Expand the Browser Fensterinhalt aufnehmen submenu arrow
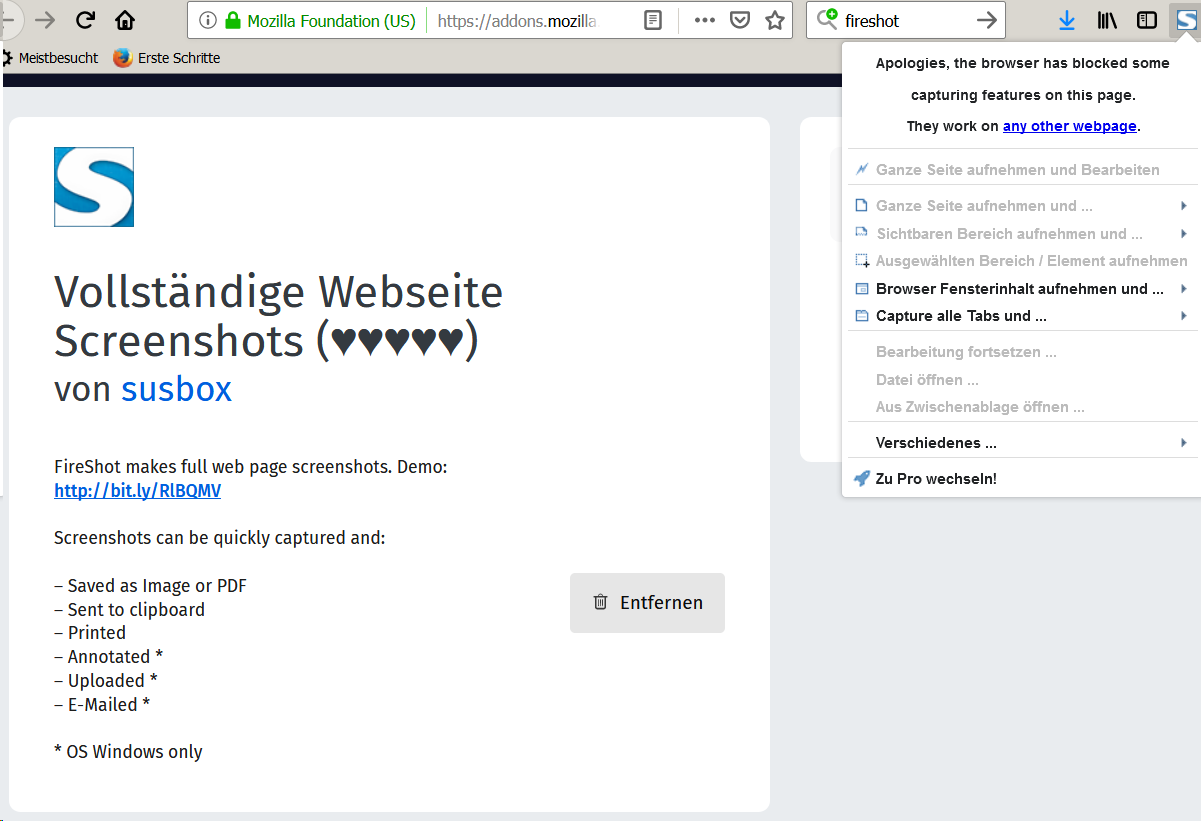Screen dimensions: 1201x821 1184,289
